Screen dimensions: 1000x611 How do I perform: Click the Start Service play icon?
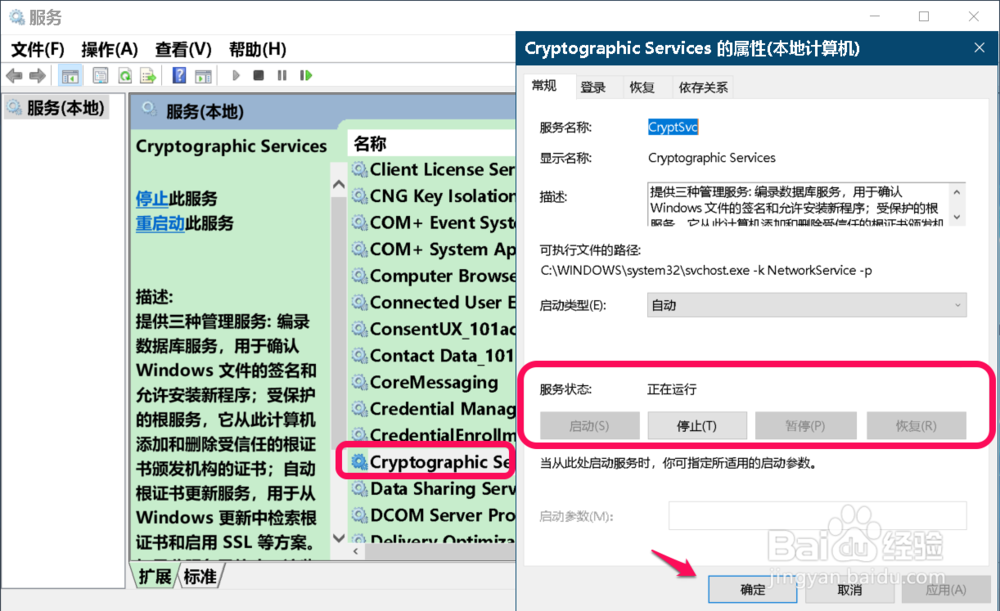pos(236,76)
